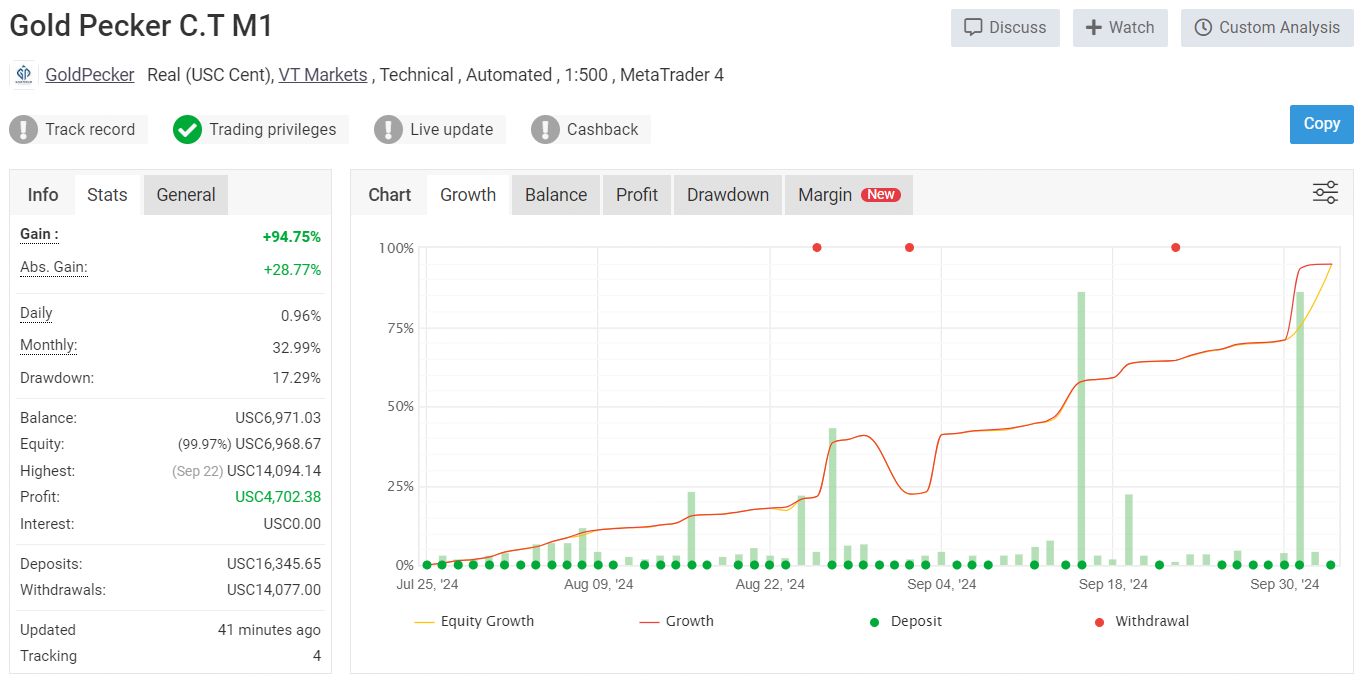
Task: Click the GoldPecker profile avatar logo
Action: coord(24,75)
